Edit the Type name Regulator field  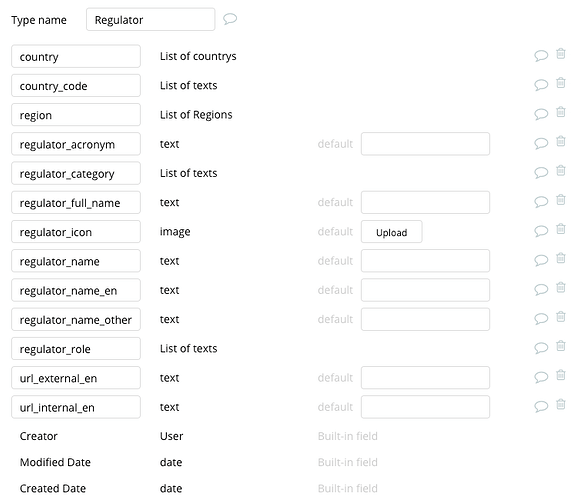point(150,20)
